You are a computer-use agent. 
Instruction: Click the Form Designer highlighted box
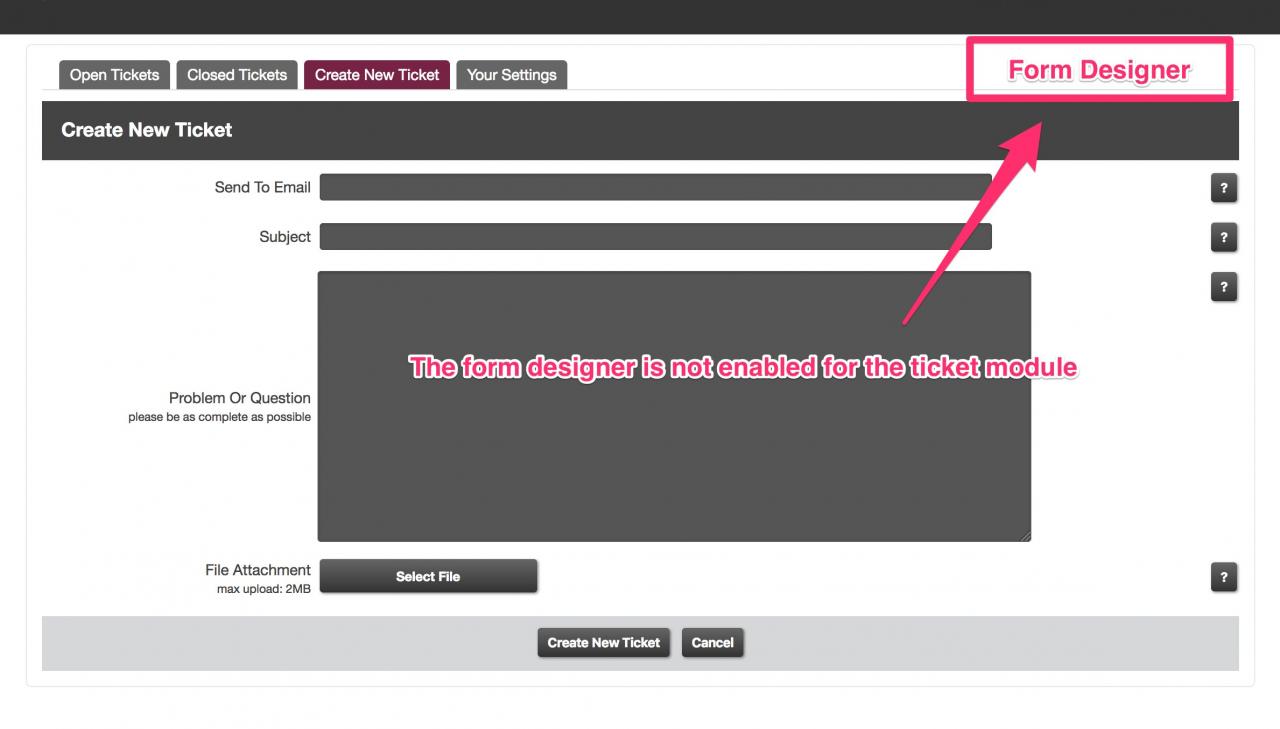1099,70
